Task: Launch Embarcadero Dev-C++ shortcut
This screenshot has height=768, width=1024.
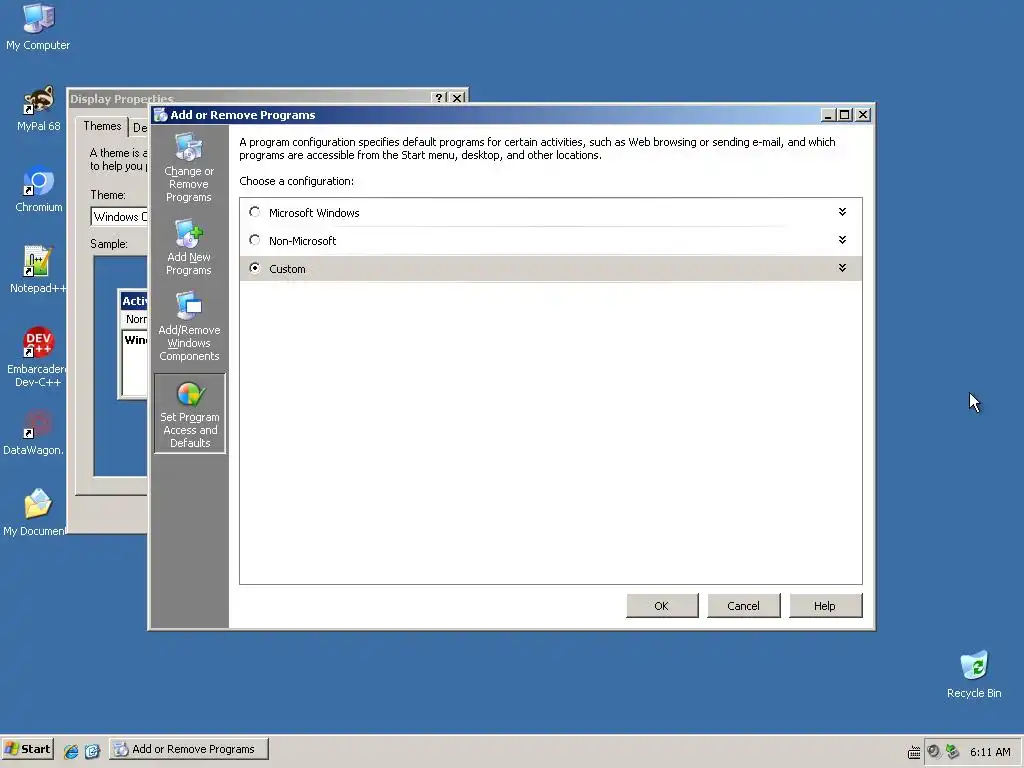Action: point(38,357)
